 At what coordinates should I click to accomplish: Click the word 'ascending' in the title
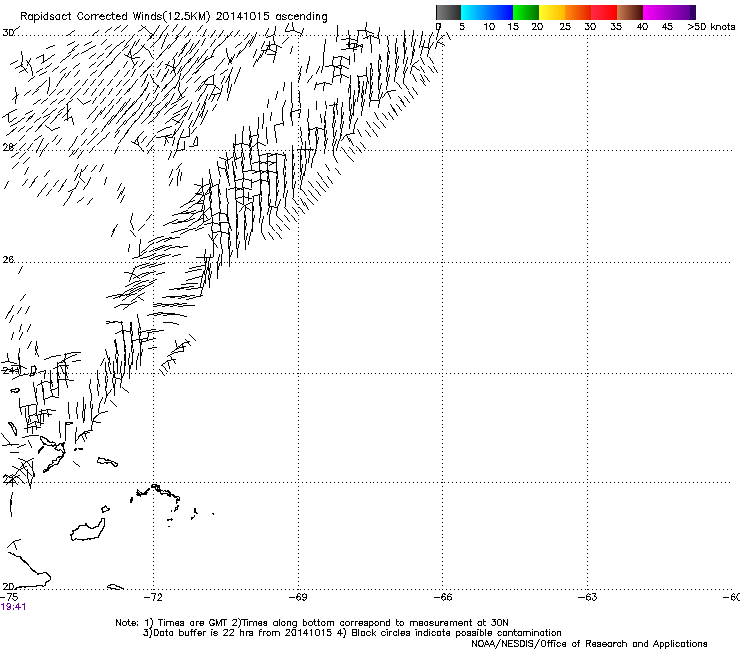pyautogui.click(x=301, y=17)
